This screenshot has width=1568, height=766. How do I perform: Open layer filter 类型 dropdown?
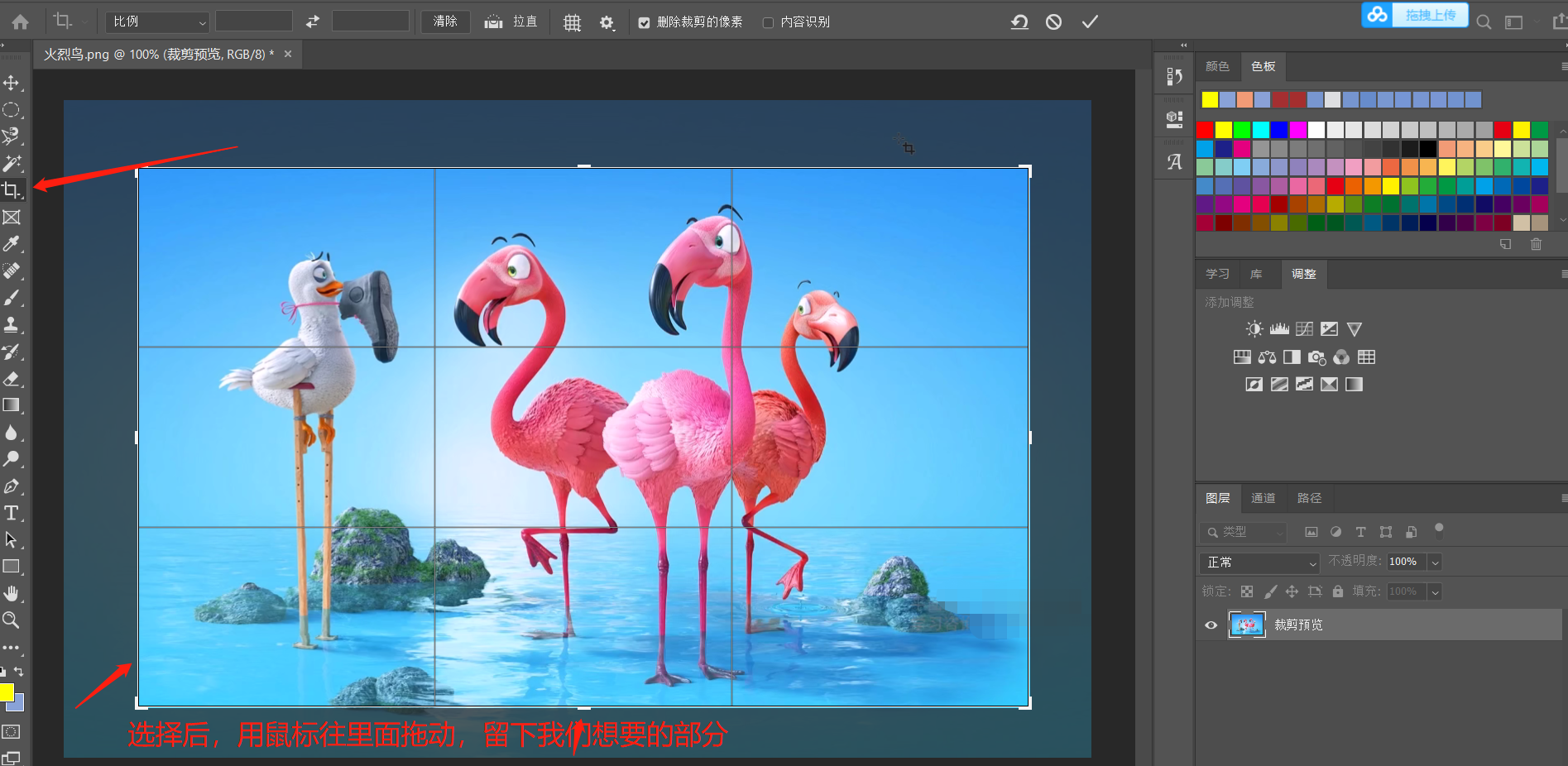1243,532
